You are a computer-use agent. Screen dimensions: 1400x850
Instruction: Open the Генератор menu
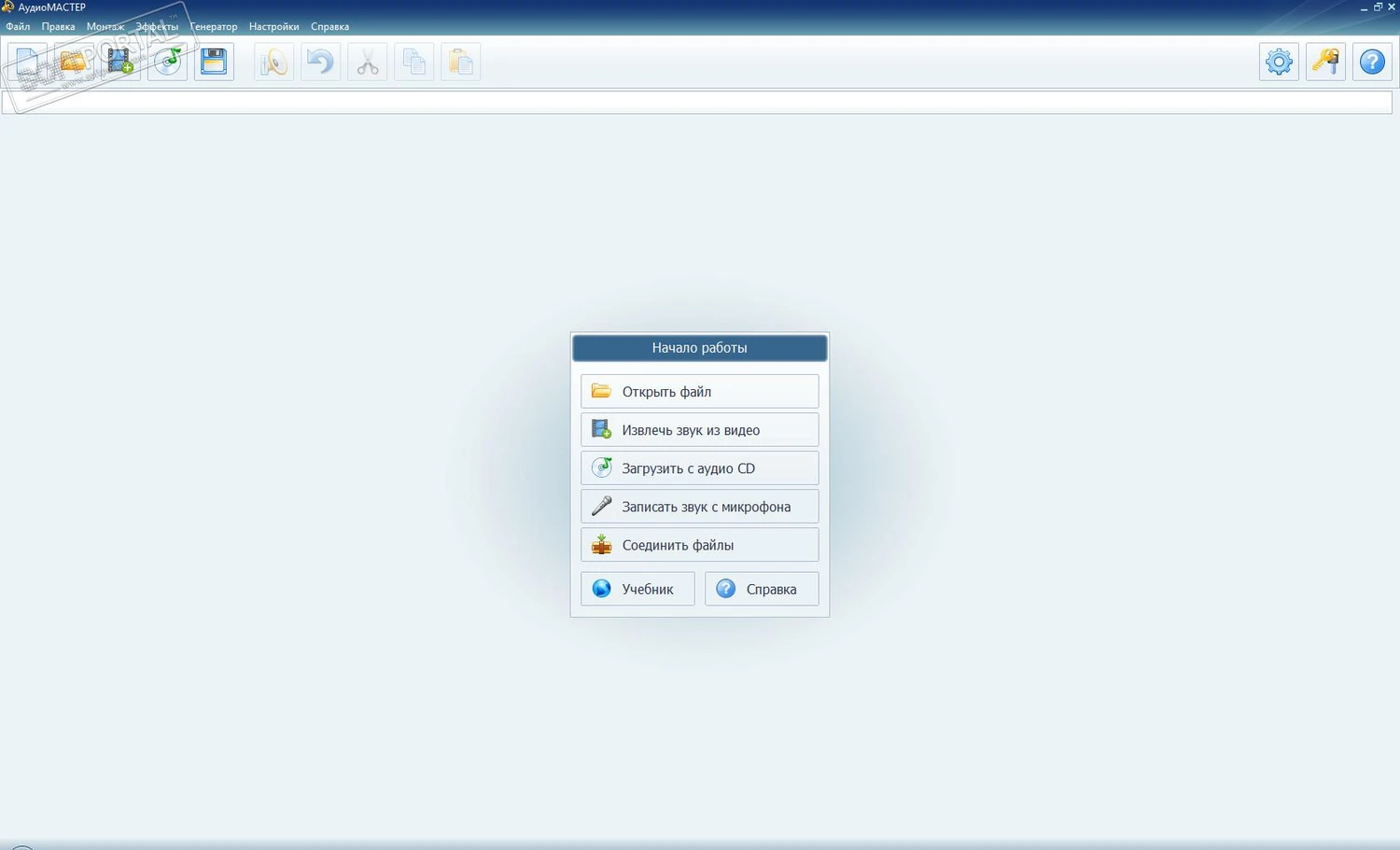[214, 27]
